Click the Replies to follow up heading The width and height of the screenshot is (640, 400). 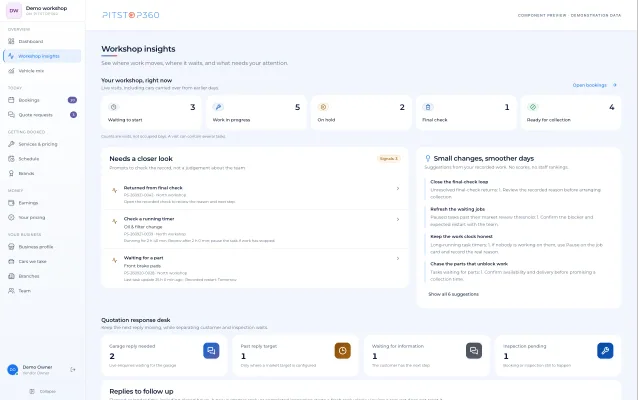point(141,391)
